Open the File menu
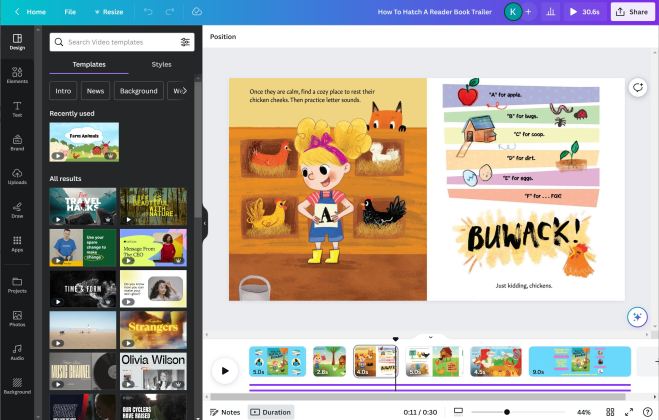The height and width of the screenshot is (420, 659). [70, 12]
